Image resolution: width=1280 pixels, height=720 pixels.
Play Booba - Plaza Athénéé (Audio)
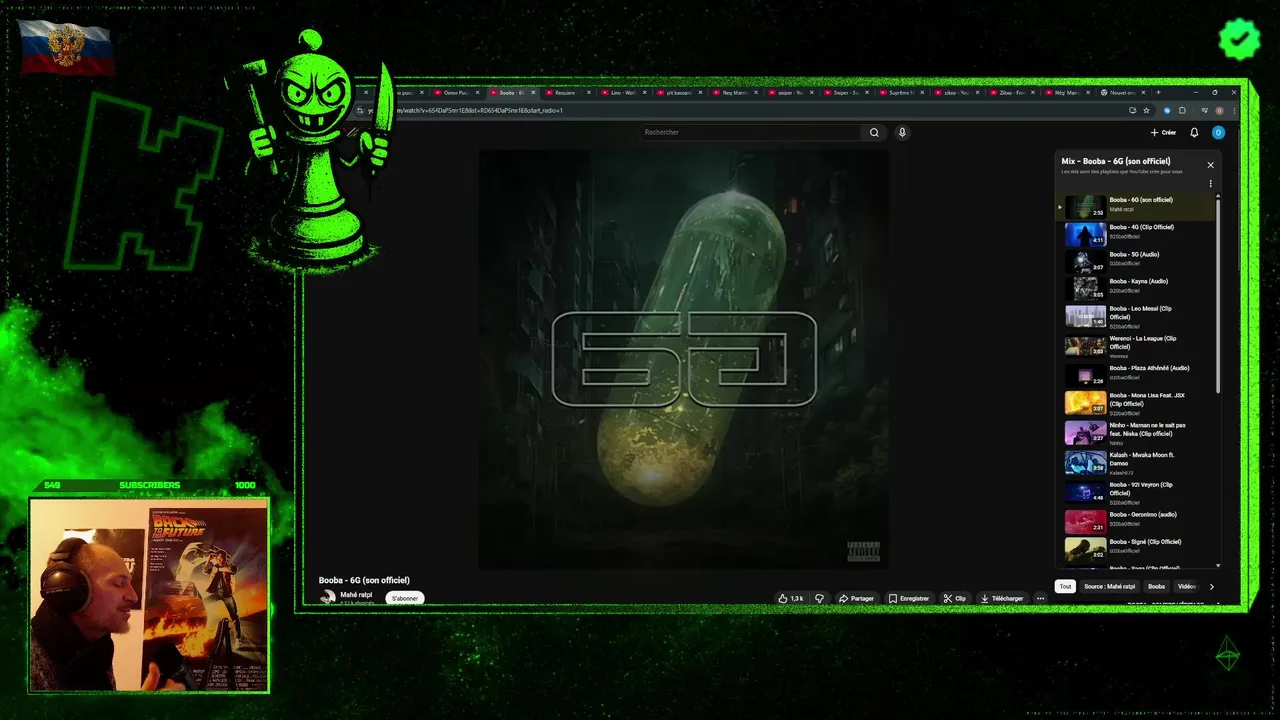click(1137, 375)
